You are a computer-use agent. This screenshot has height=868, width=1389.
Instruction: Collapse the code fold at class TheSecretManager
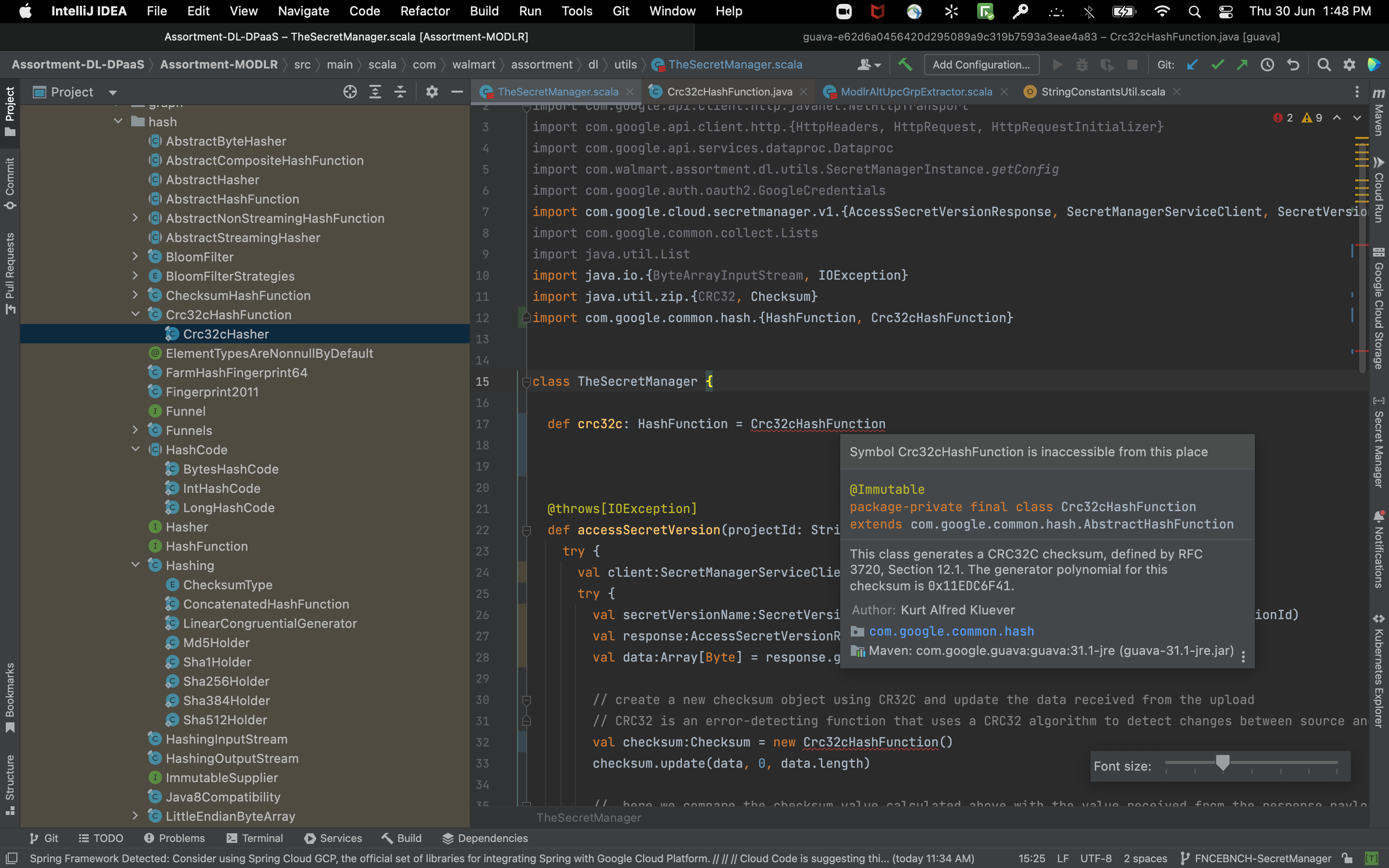point(526,381)
